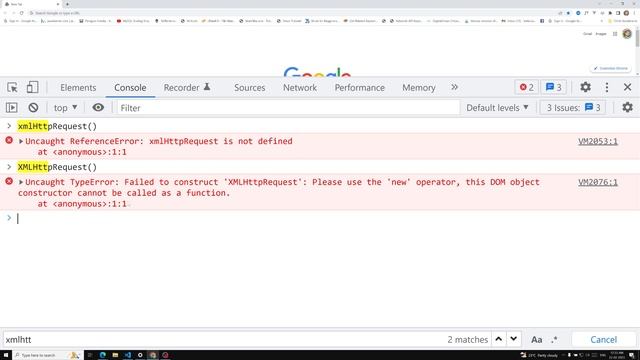Open the 3 Issues link
The height and width of the screenshot is (360, 640).
pyautogui.click(x=573, y=108)
